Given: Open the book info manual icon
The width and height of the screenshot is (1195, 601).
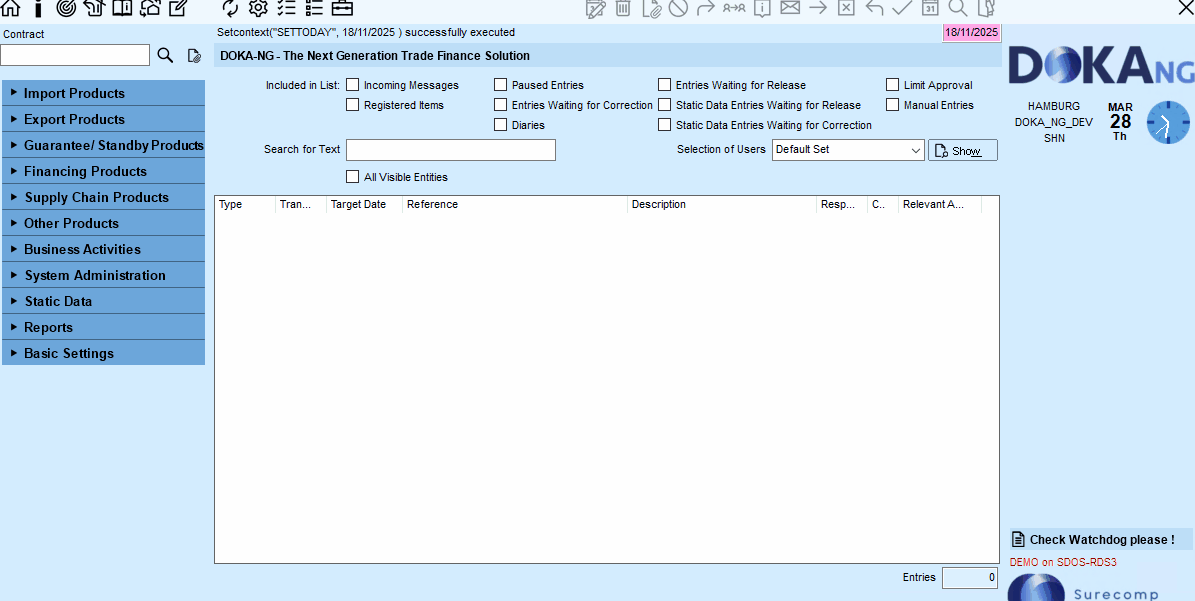Looking at the screenshot, I should [x=121, y=8].
